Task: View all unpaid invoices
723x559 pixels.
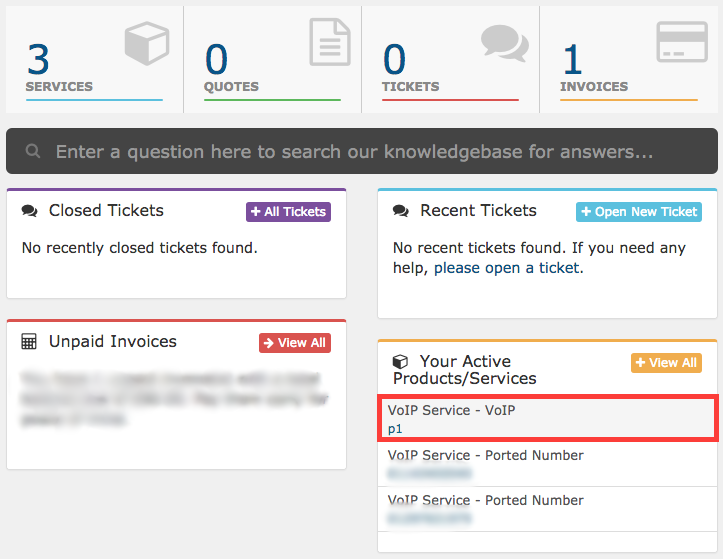Action: [x=295, y=343]
